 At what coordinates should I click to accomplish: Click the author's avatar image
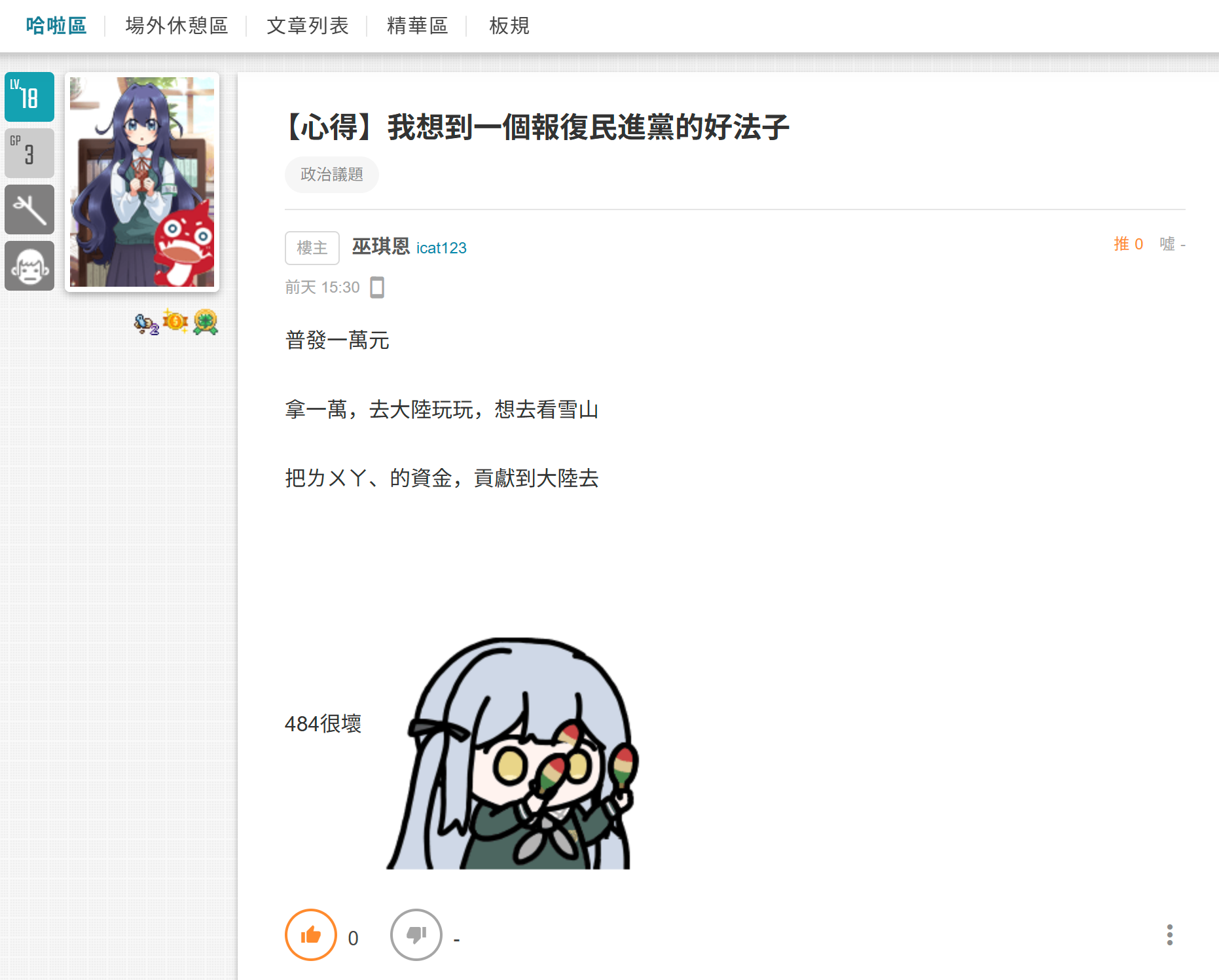[x=142, y=182]
